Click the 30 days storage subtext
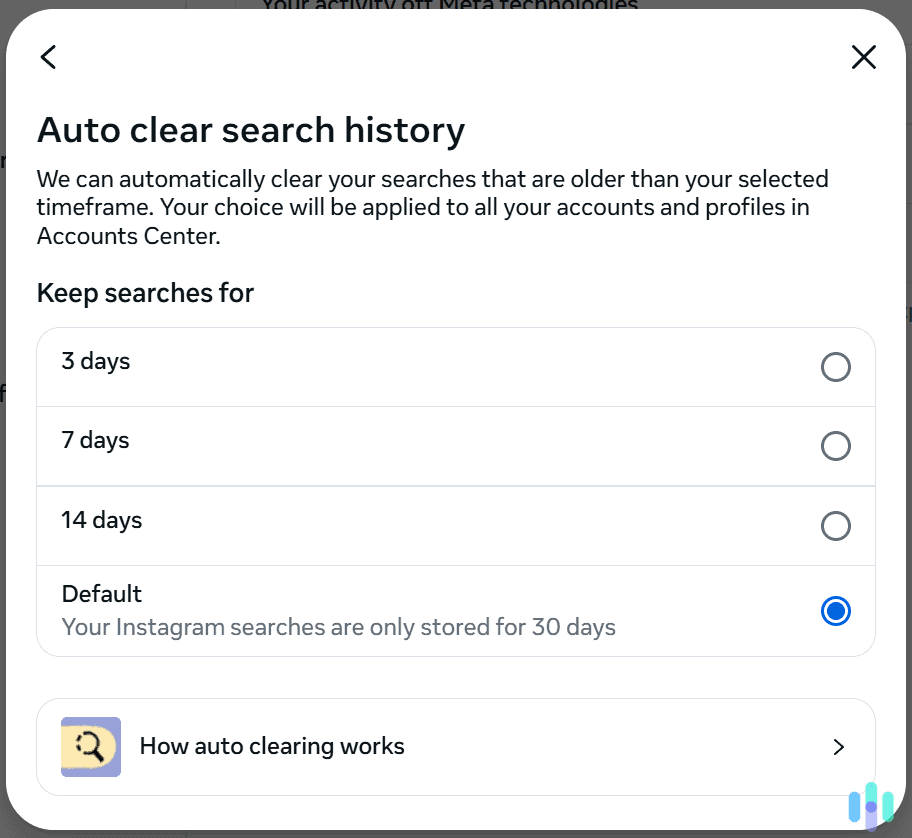 point(338,626)
